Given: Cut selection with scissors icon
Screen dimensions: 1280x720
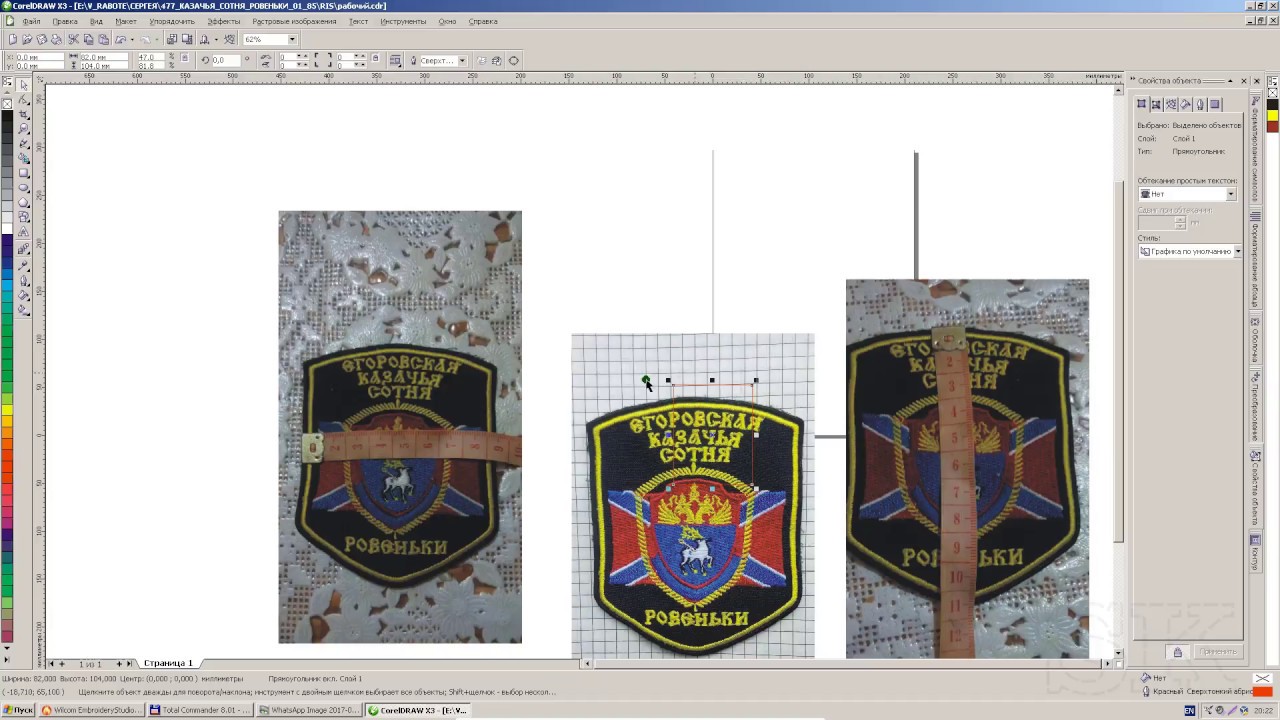Looking at the screenshot, I should (74, 39).
